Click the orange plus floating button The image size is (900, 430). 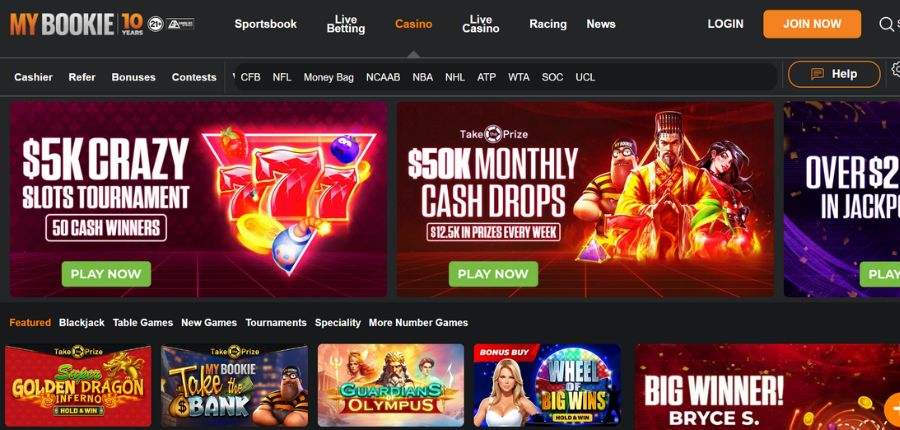pyautogui.click(x=893, y=409)
